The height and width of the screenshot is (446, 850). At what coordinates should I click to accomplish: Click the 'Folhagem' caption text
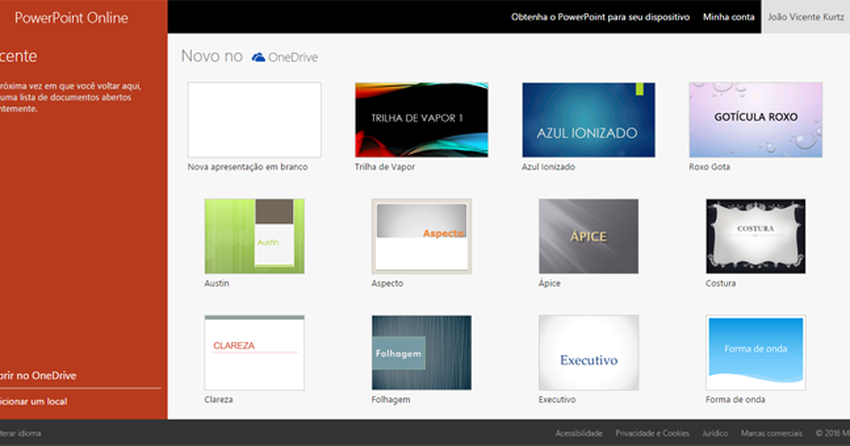[390, 399]
